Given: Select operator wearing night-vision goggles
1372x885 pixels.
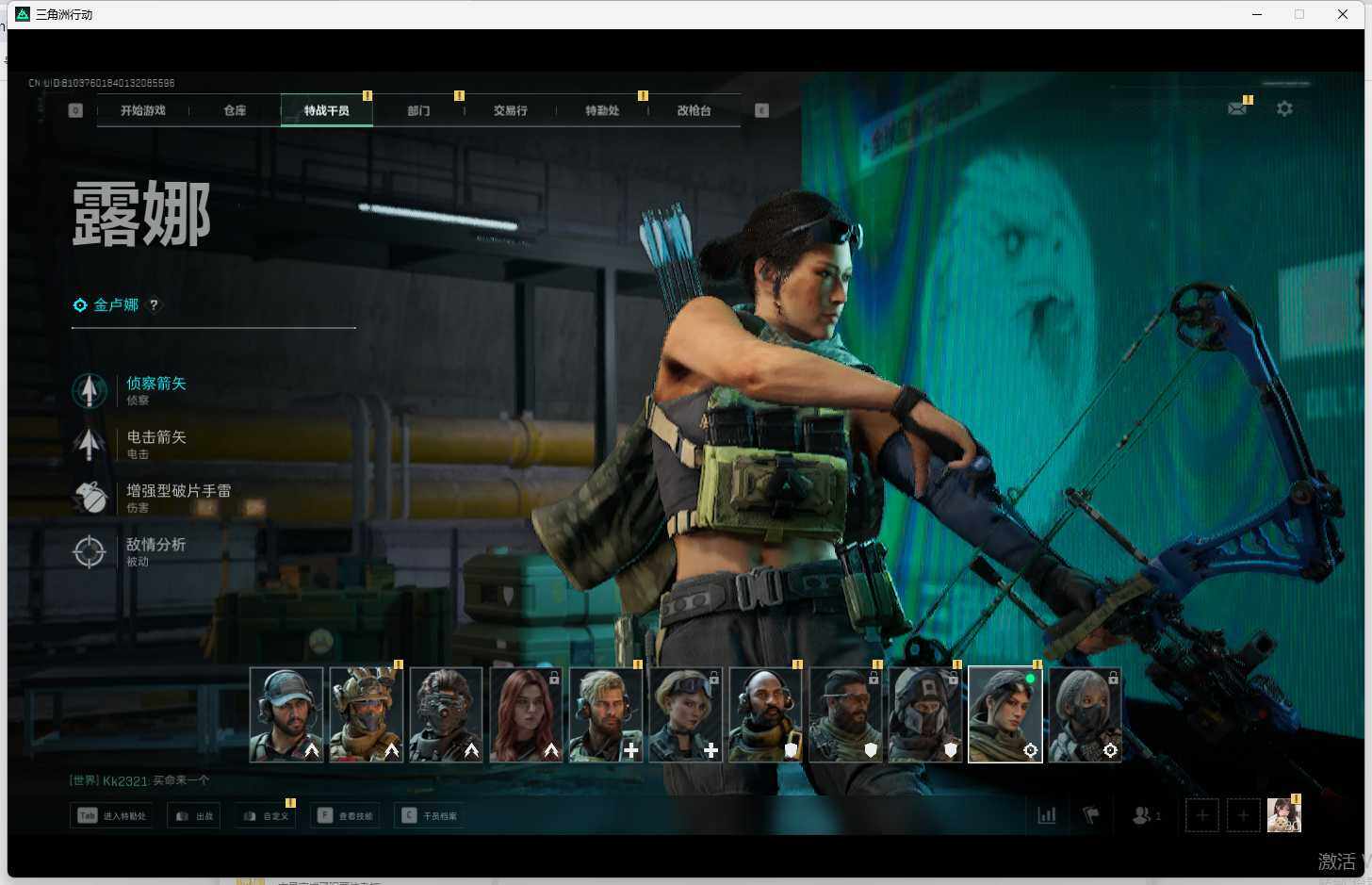Looking at the screenshot, I should [x=447, y=714].
